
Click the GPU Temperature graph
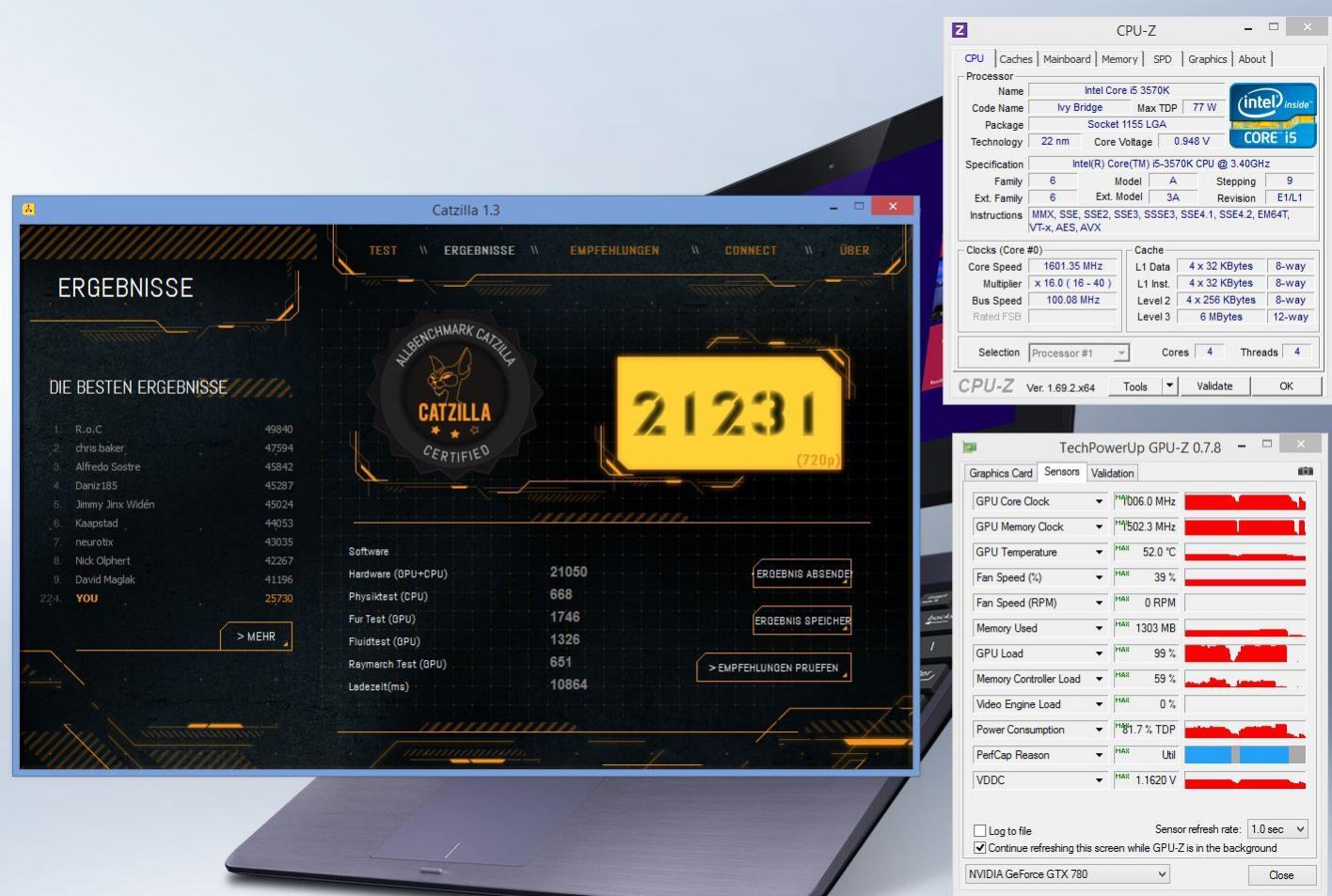coord(1245,552)
